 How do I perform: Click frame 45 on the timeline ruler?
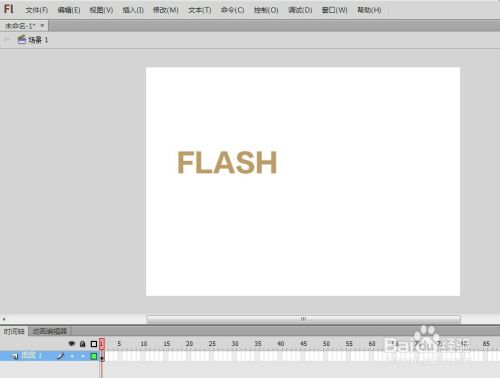(303, 343)
